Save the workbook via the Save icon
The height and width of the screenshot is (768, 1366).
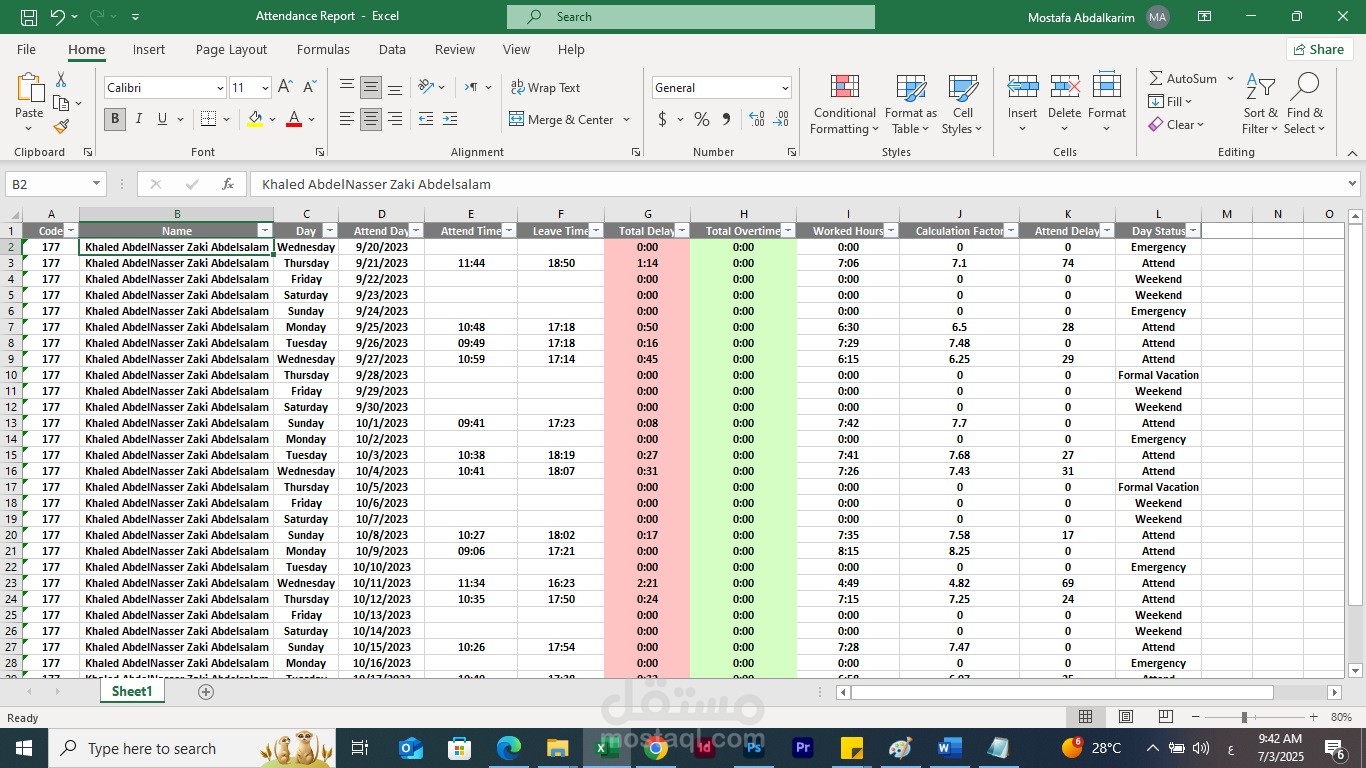[x=29, y=17]
